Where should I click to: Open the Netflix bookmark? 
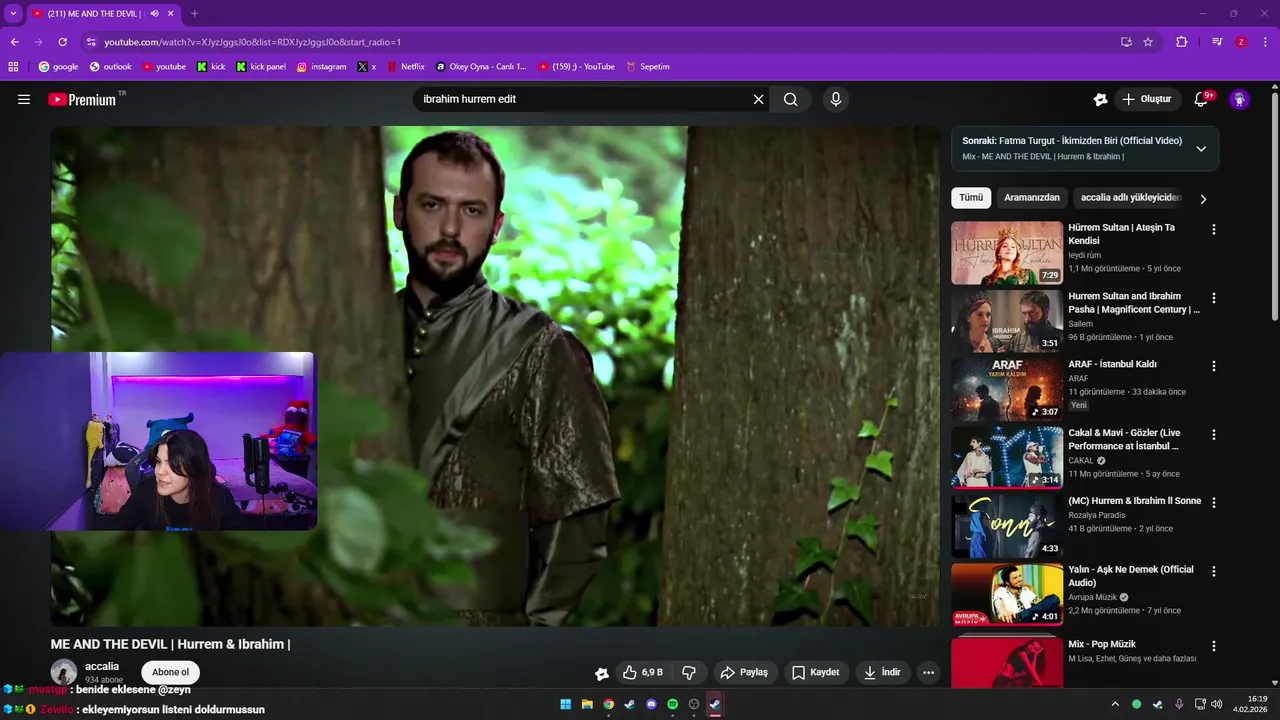[405, 66]
